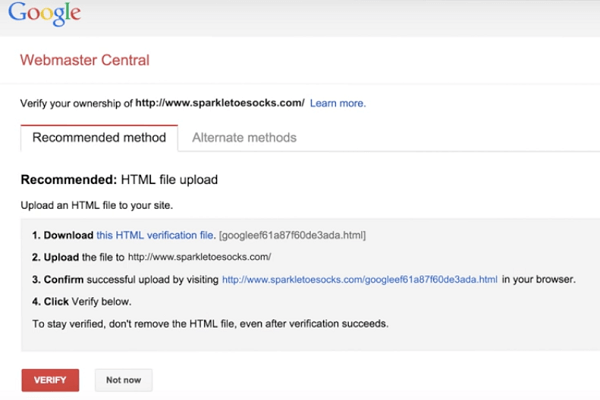
Task: Click the 'Click Verify below' step text
Action: (x=82, y=302)
